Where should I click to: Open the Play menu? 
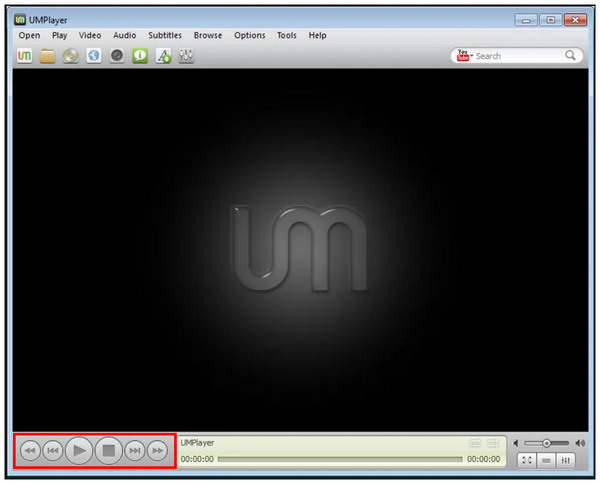coord(60,35)
